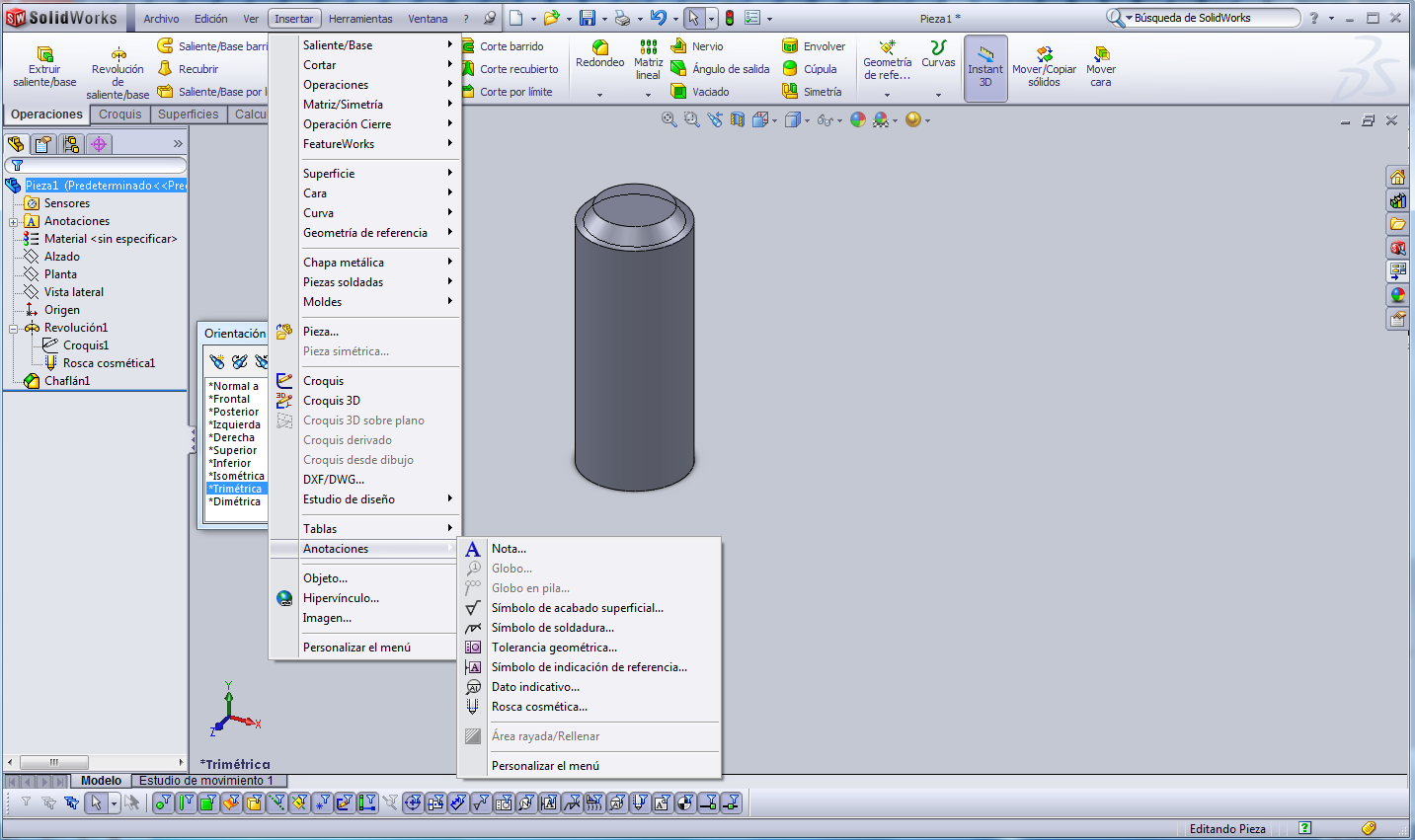The width and height of the screenshot is (1415, 840).
Task: Open the PropertyManager tab icon
Action: tap(43, 144)
